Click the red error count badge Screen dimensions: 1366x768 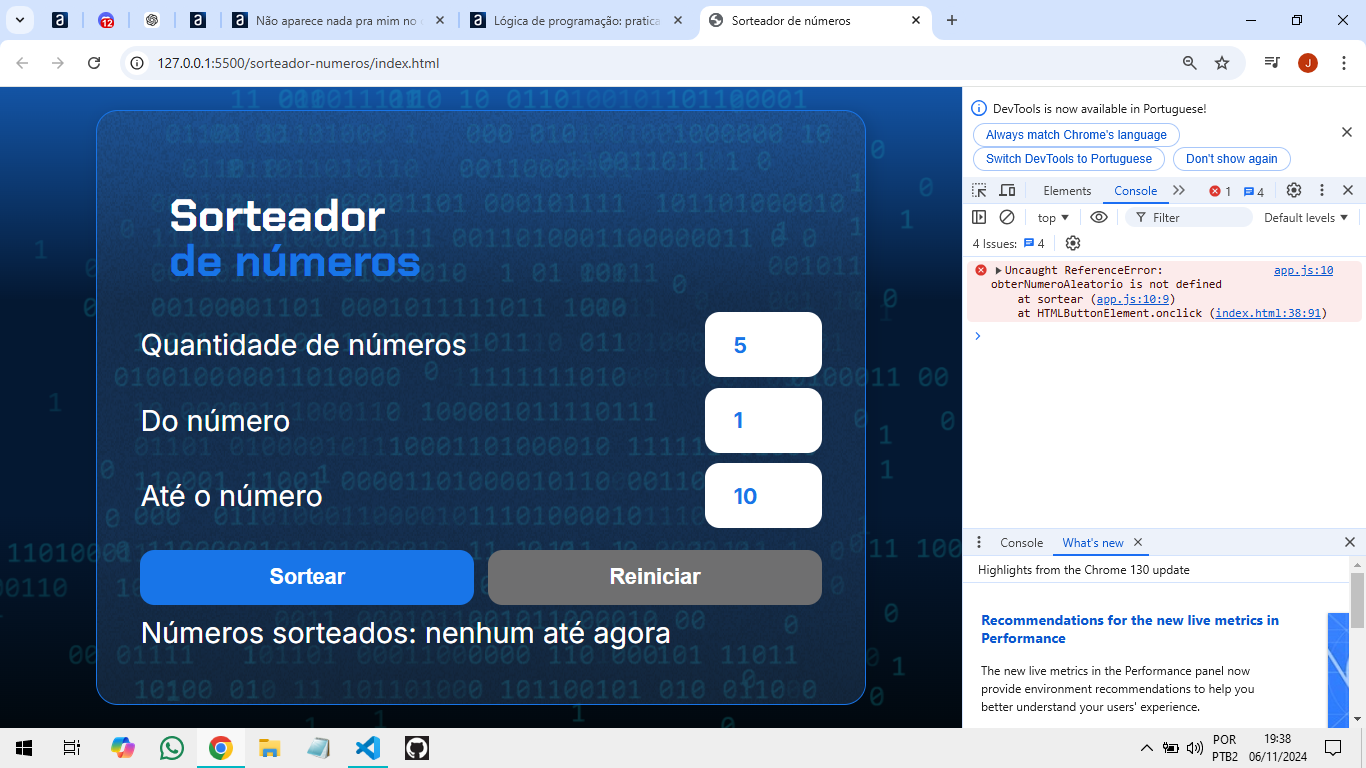click(1220, 191)
